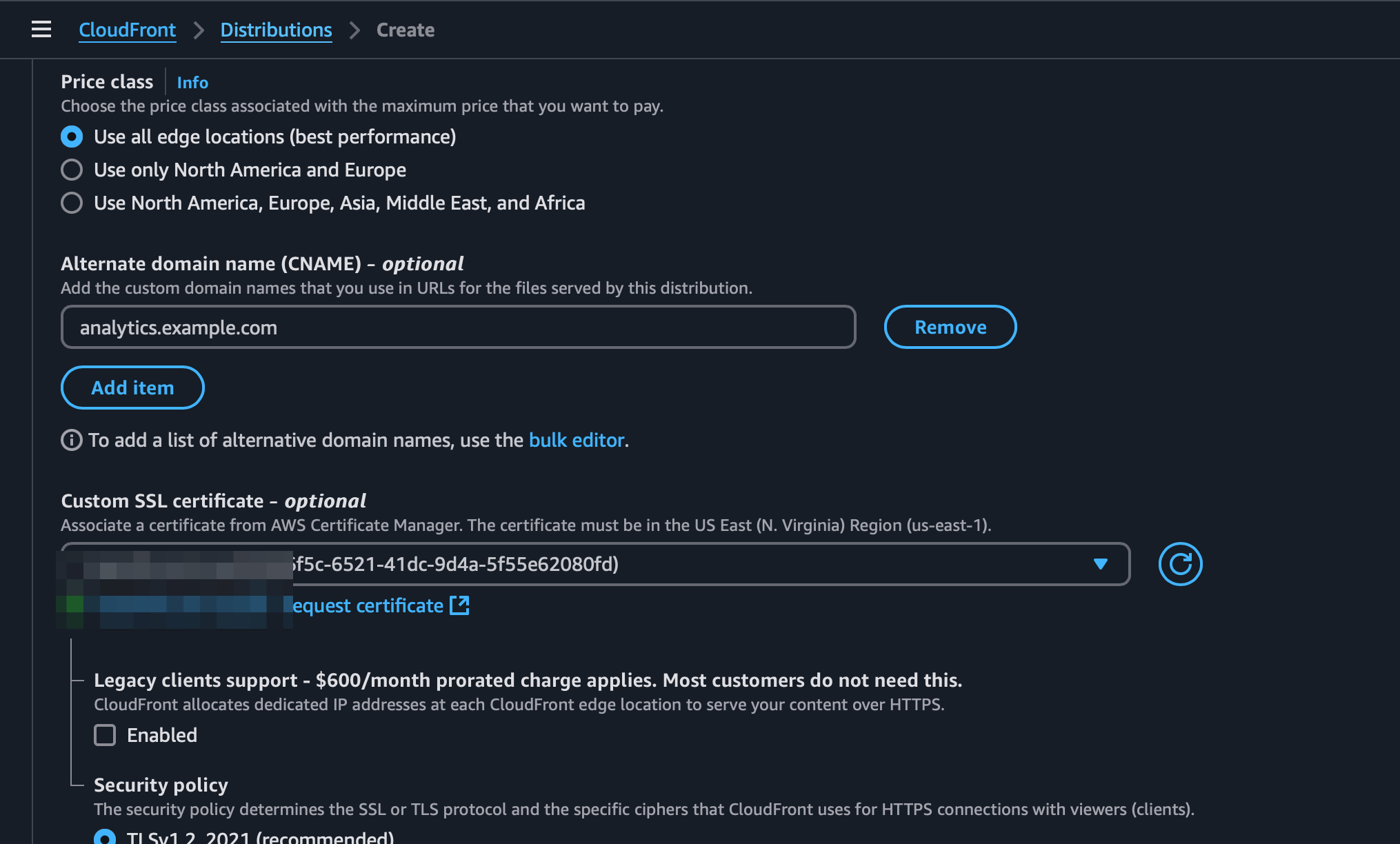Screen dimensions: 1400x844
Task: Enable Legacy clients support checkbox
Action: click(105, 735)
